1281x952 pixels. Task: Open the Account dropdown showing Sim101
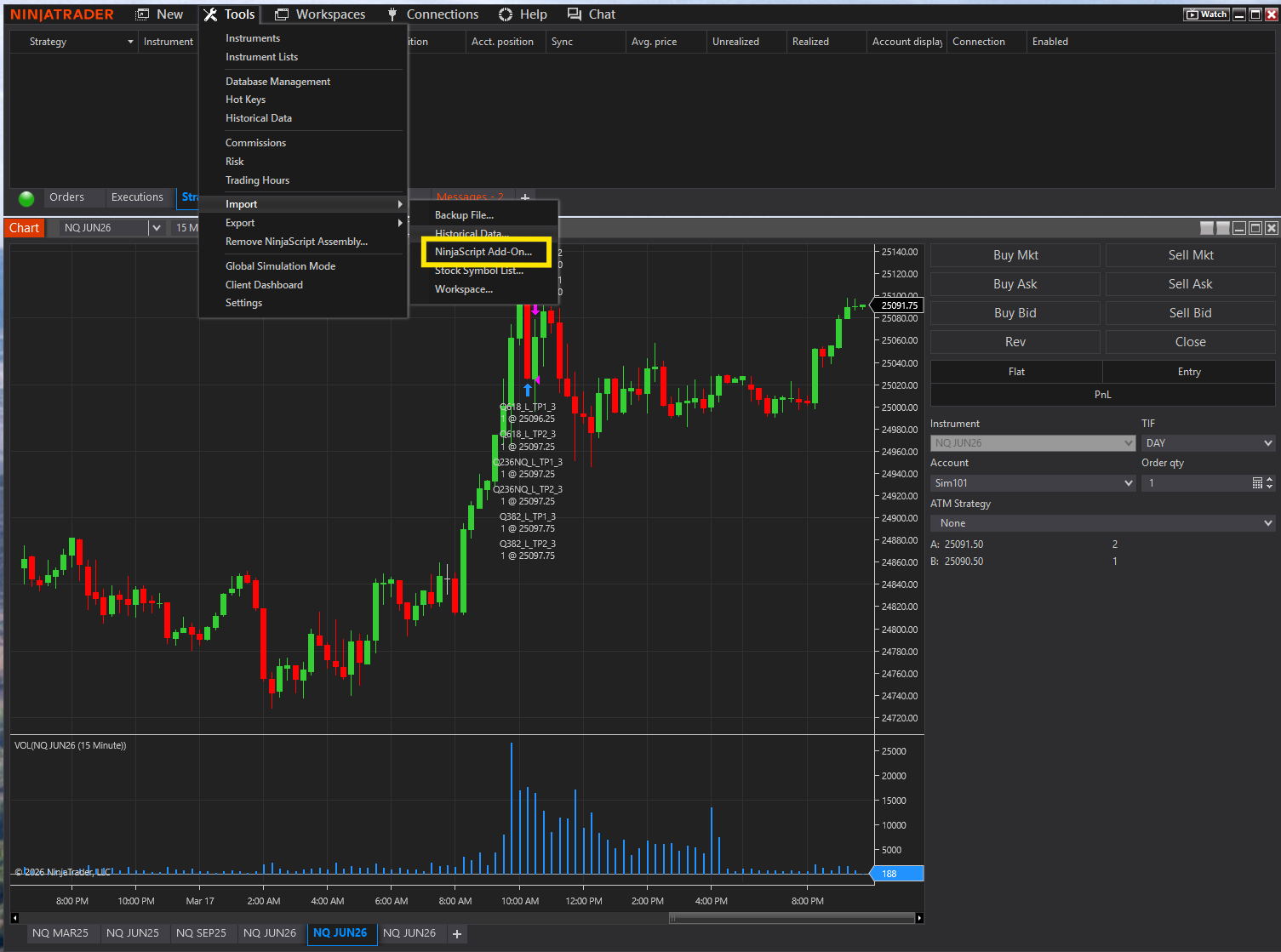1032,482
